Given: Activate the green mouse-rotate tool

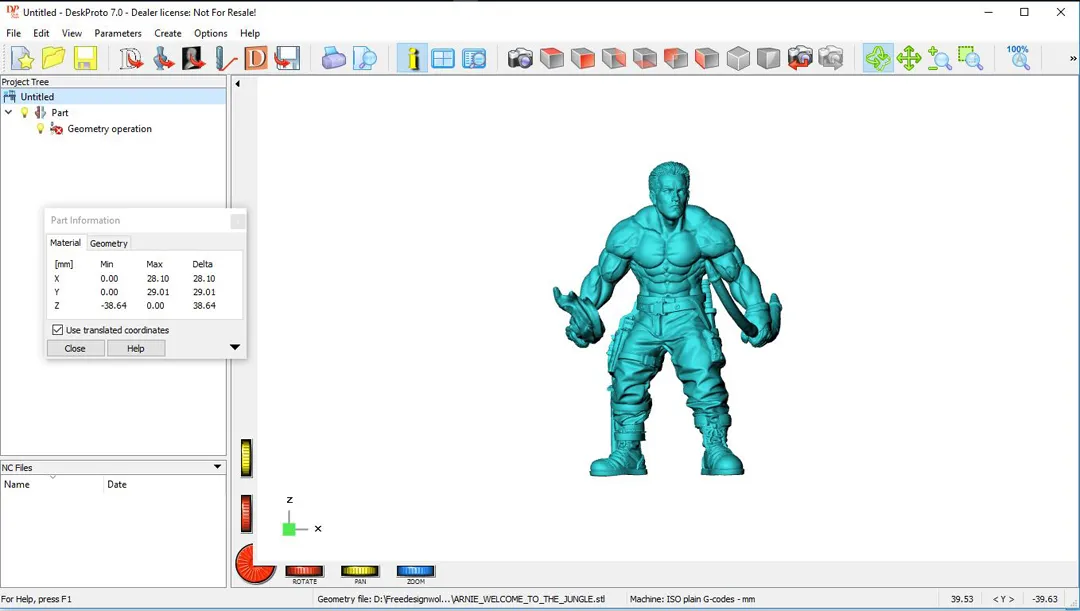Looking at the screenshot, I should point(878,59).
